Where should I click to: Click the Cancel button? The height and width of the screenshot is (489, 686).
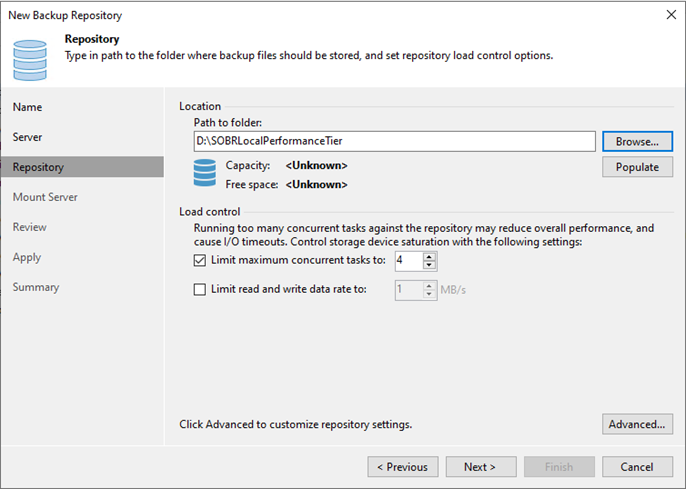(x=637, y=467)
